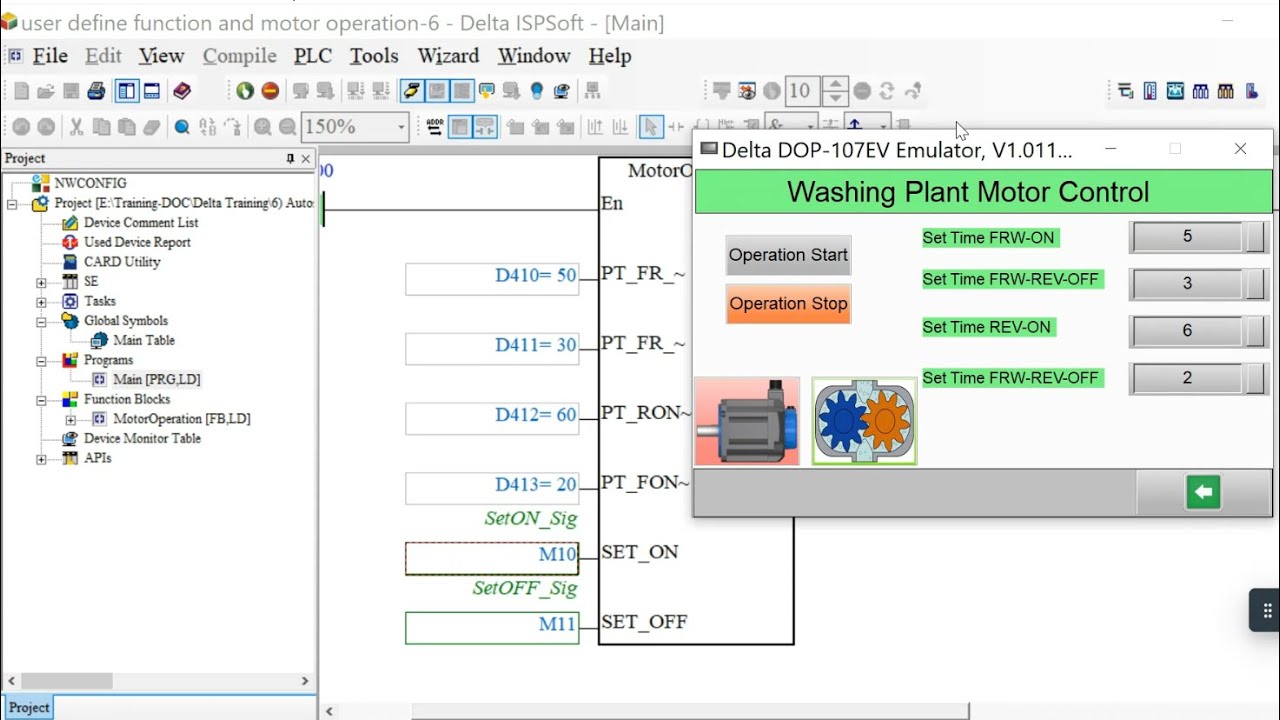Click the Zoom out magnifier icon
This screenshot has height=720, width=1280.
287,127
